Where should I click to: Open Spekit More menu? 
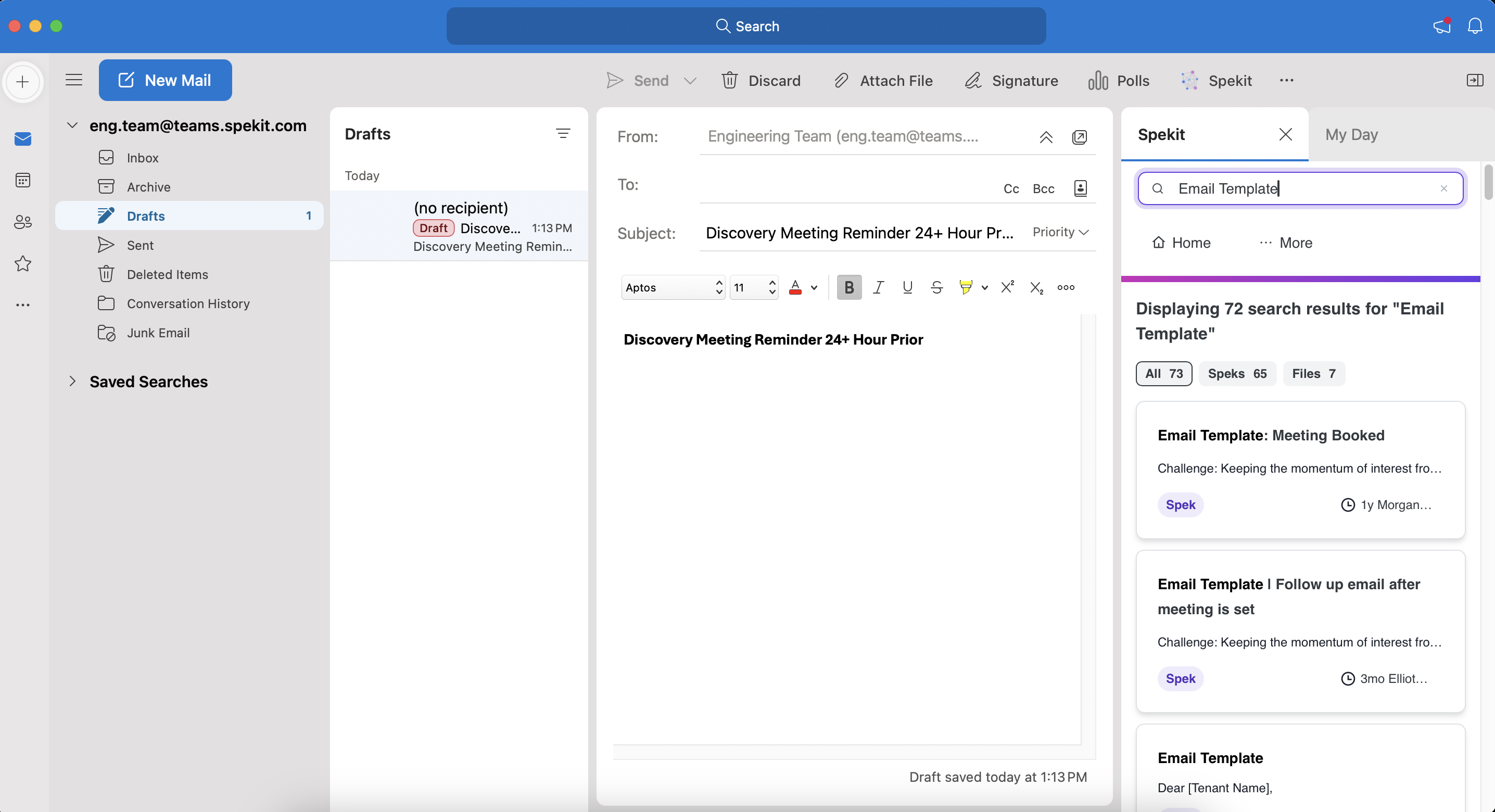[1286, 243]
